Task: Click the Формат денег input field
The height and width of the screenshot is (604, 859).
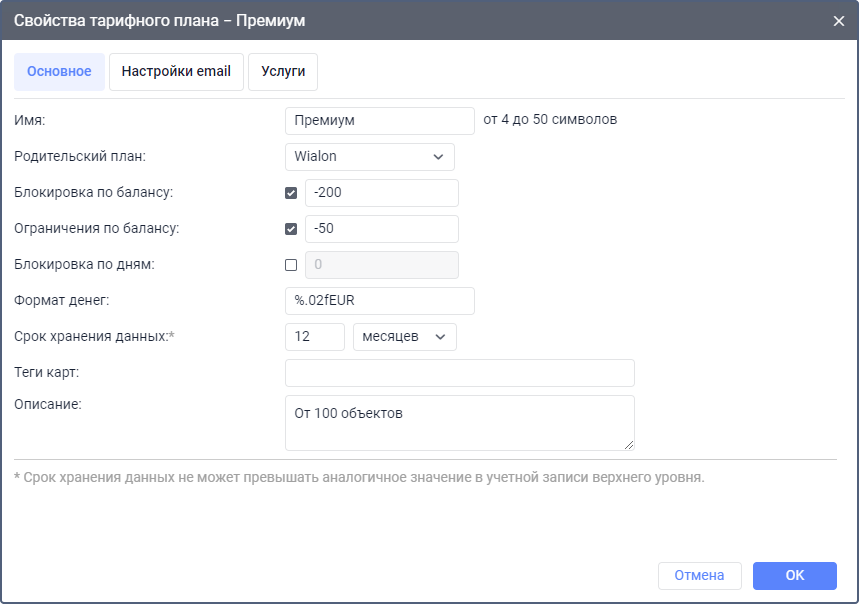Action: [379, 301]
